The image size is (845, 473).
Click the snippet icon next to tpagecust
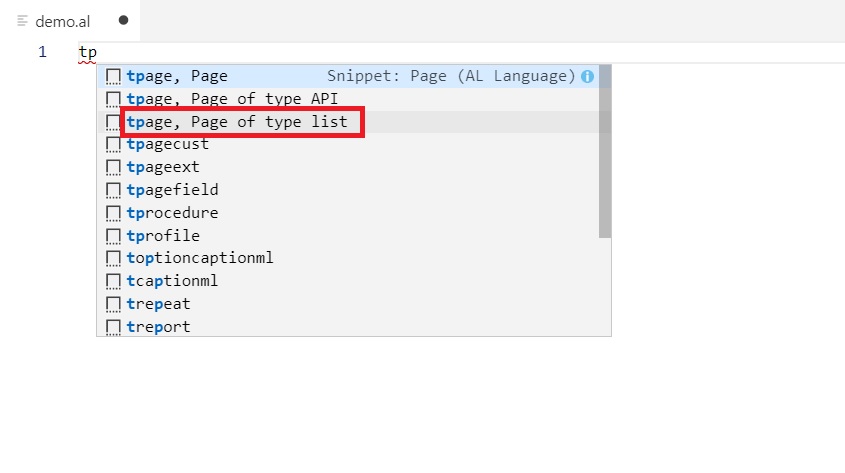113,144
